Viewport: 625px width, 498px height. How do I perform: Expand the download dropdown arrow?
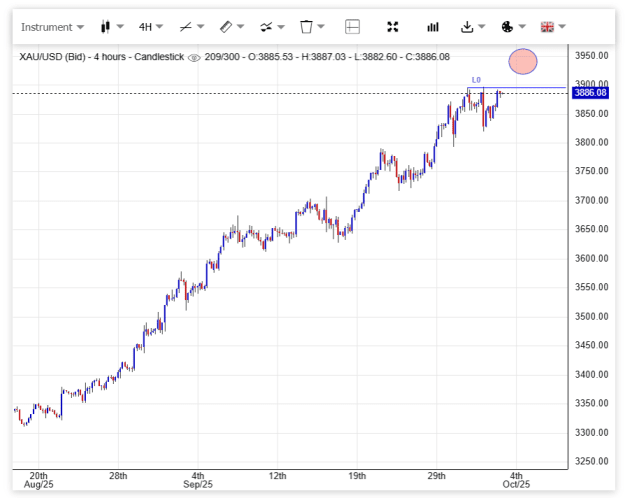(x=482, y=27)
